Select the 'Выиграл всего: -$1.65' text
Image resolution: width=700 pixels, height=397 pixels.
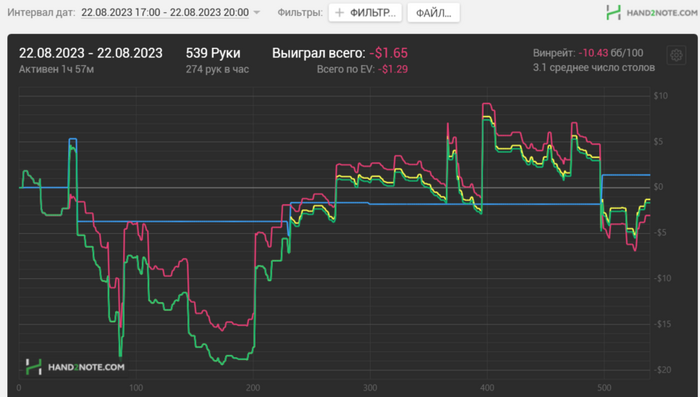tap(340, 53)
